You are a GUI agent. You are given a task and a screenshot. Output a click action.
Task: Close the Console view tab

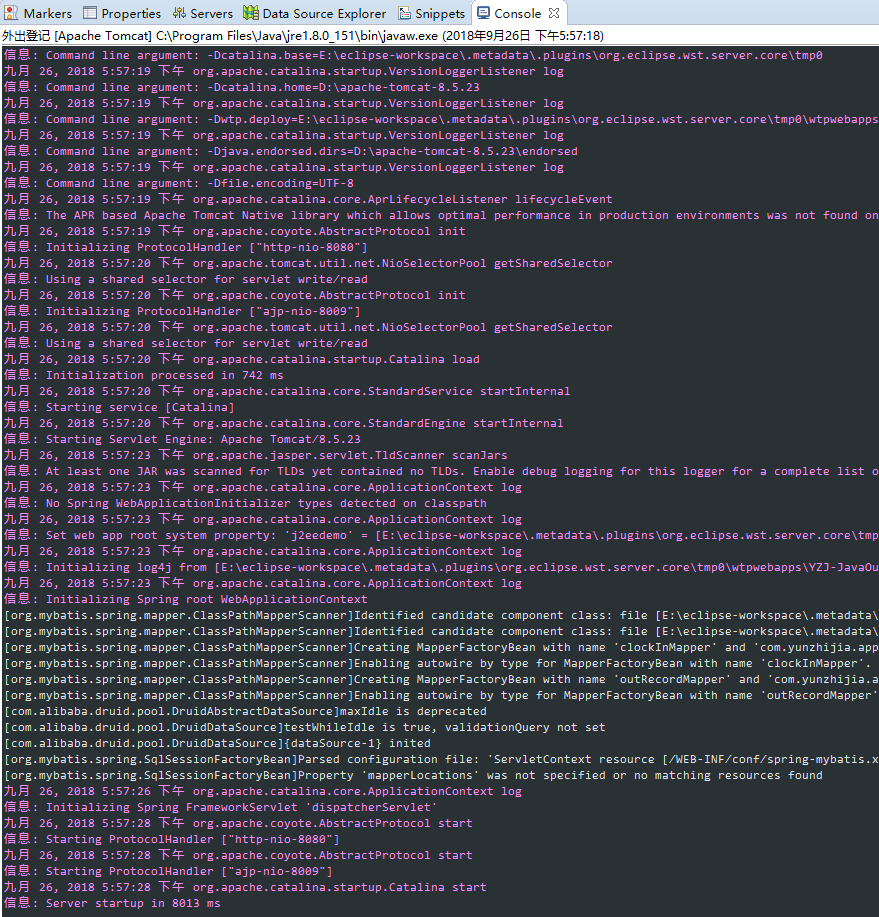[x=555, y=14]
